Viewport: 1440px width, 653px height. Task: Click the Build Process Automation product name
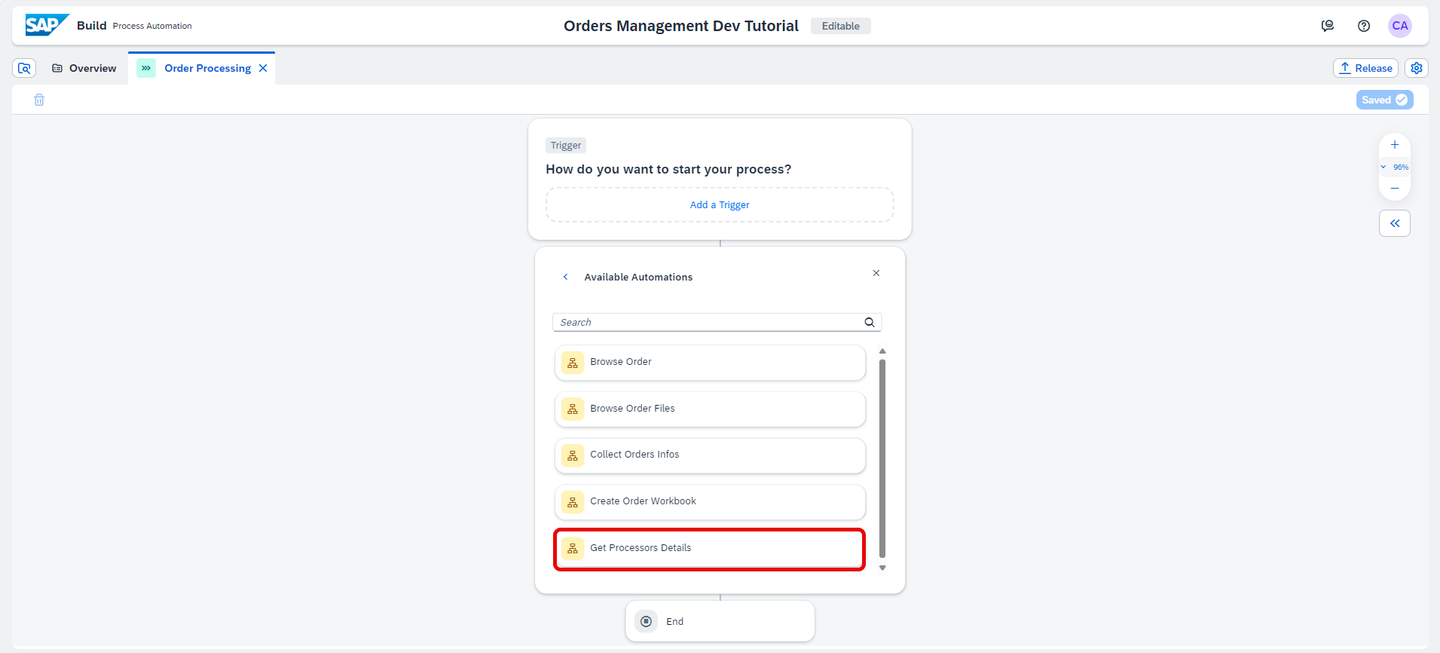(134, 26)
